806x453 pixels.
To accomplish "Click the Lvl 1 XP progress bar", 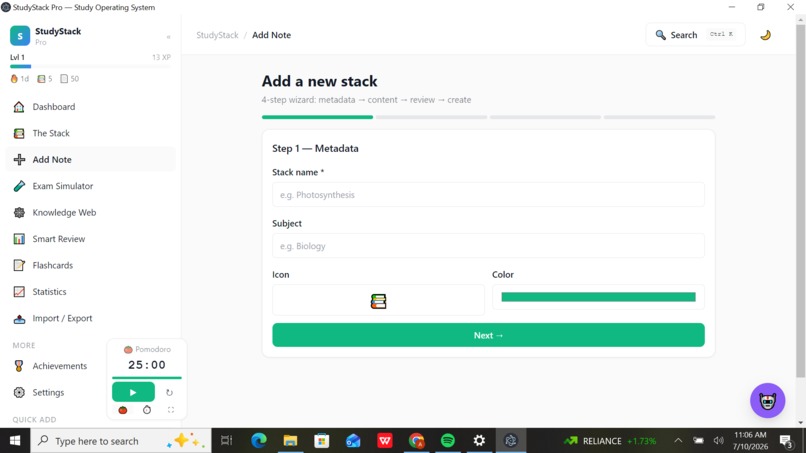I will coord(90,66).
